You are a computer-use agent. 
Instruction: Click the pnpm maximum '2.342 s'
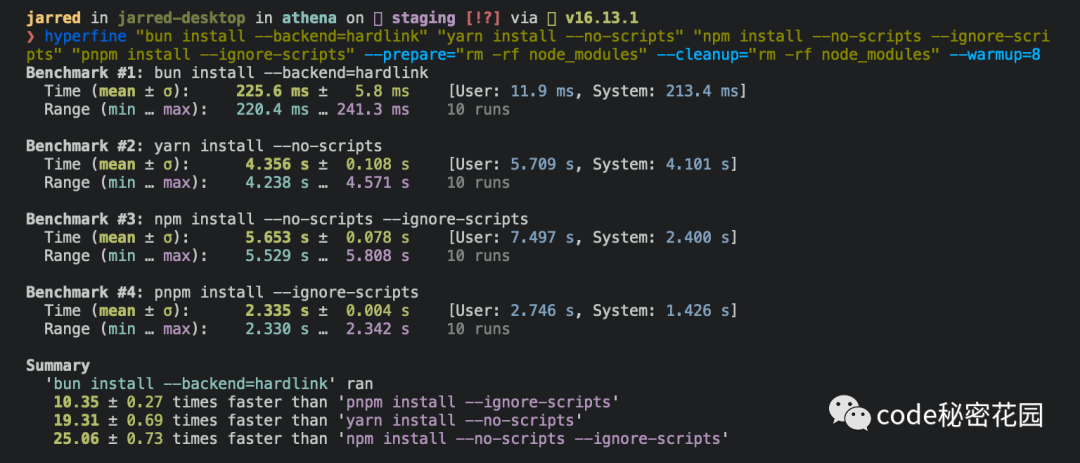(x=377, y=329)
